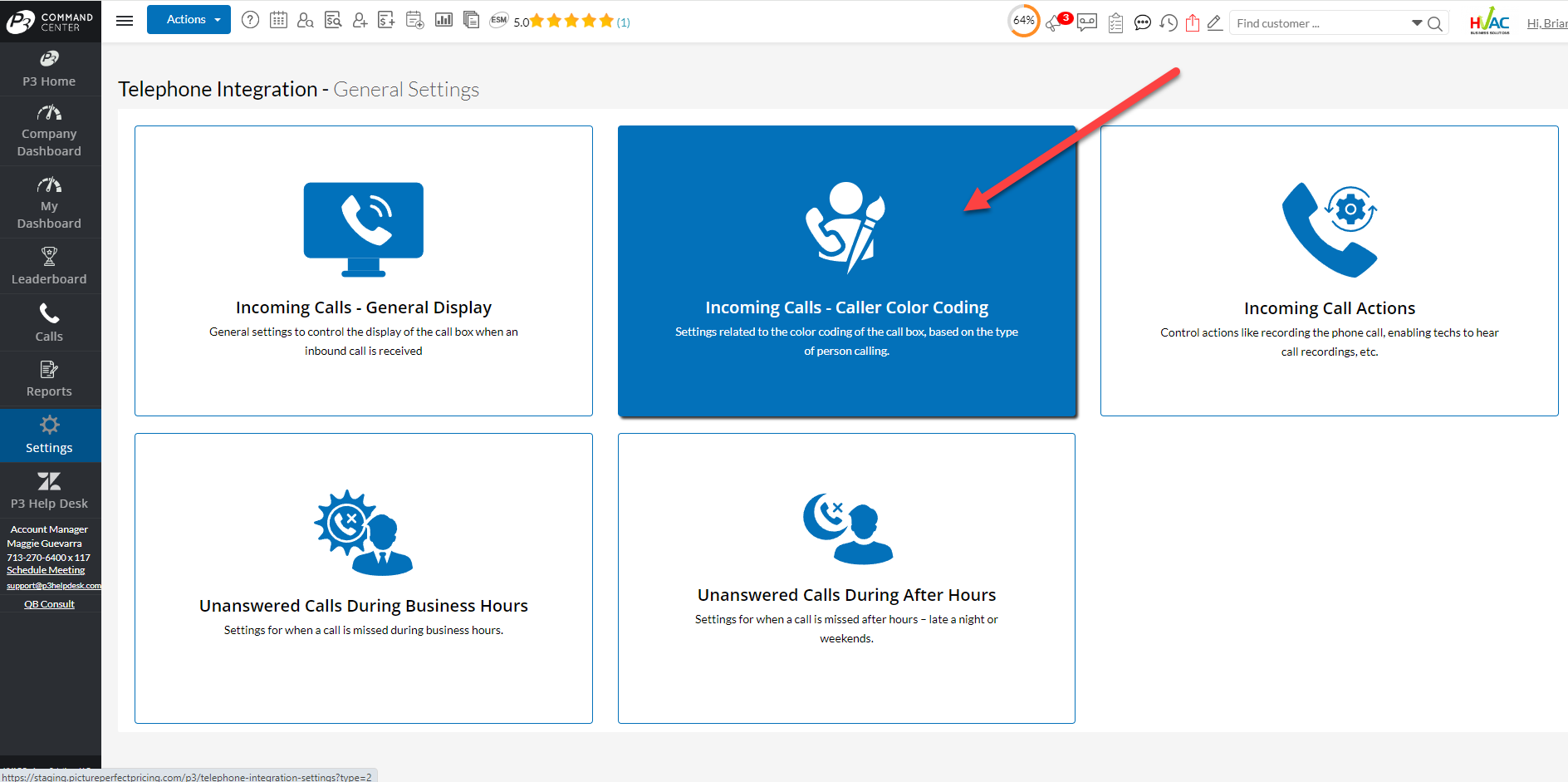This screenshot has height=782, width=1568.
Task: Switch to the Calls sidebar section
Action: tap(49, 322)
